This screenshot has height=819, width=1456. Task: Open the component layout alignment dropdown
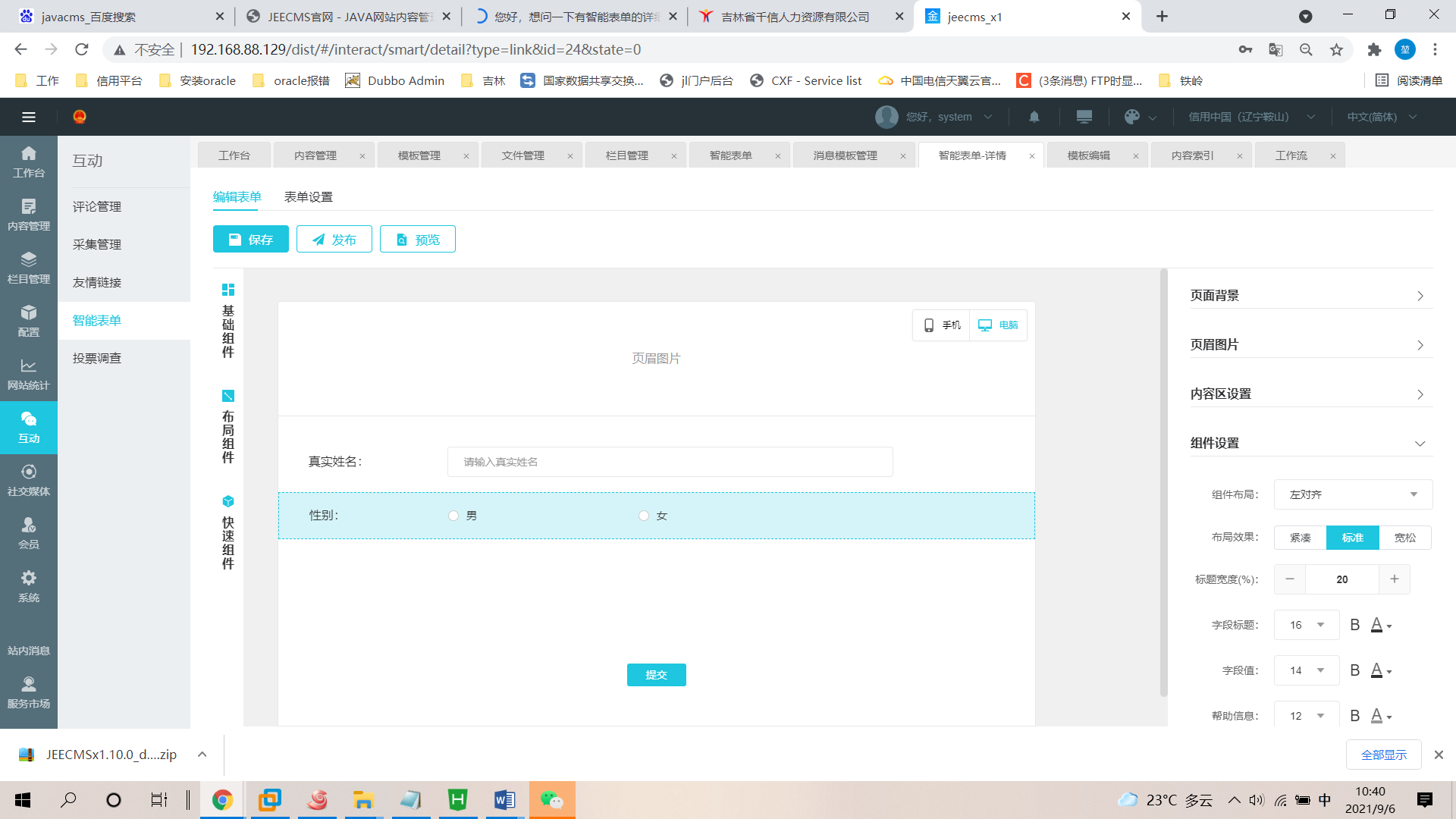click(1353, 494)
